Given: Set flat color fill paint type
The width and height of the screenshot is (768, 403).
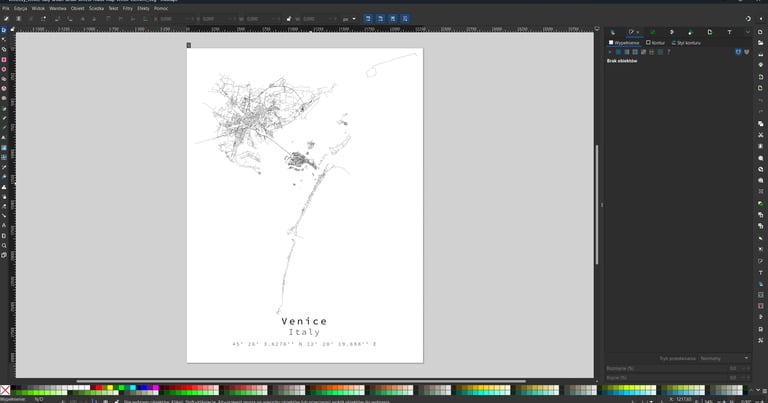Looking at the screenshot, I should click(x=618, y=52).
